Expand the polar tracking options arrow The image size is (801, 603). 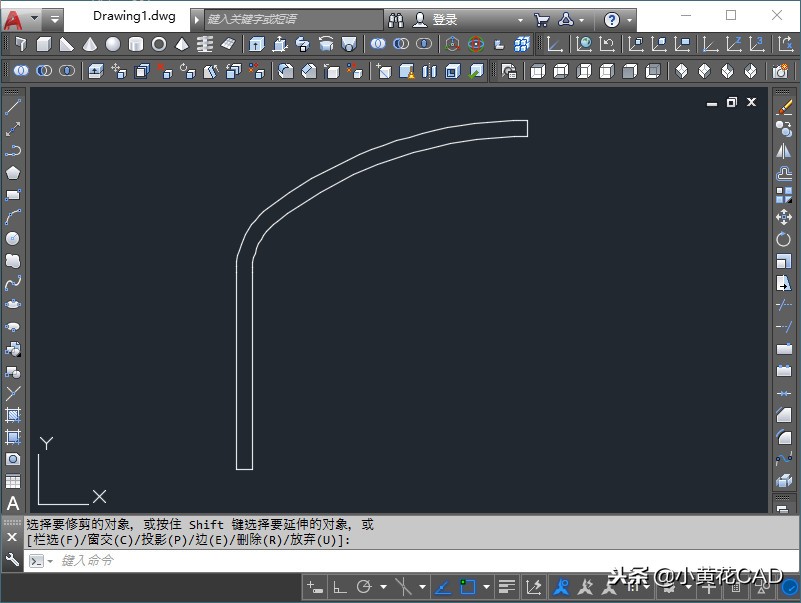click(383, 587)
